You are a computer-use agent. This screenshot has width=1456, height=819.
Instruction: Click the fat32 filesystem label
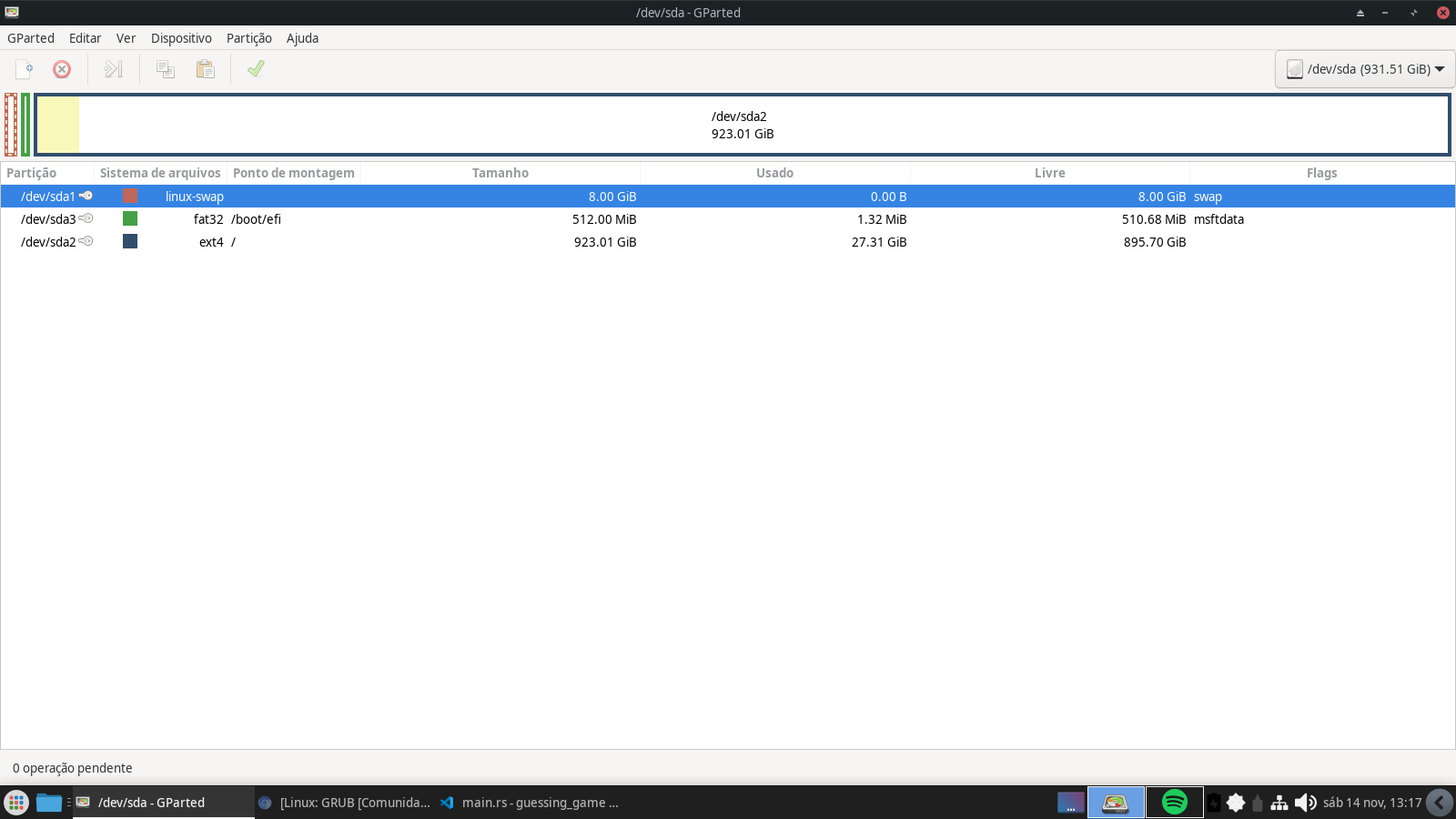208,219
